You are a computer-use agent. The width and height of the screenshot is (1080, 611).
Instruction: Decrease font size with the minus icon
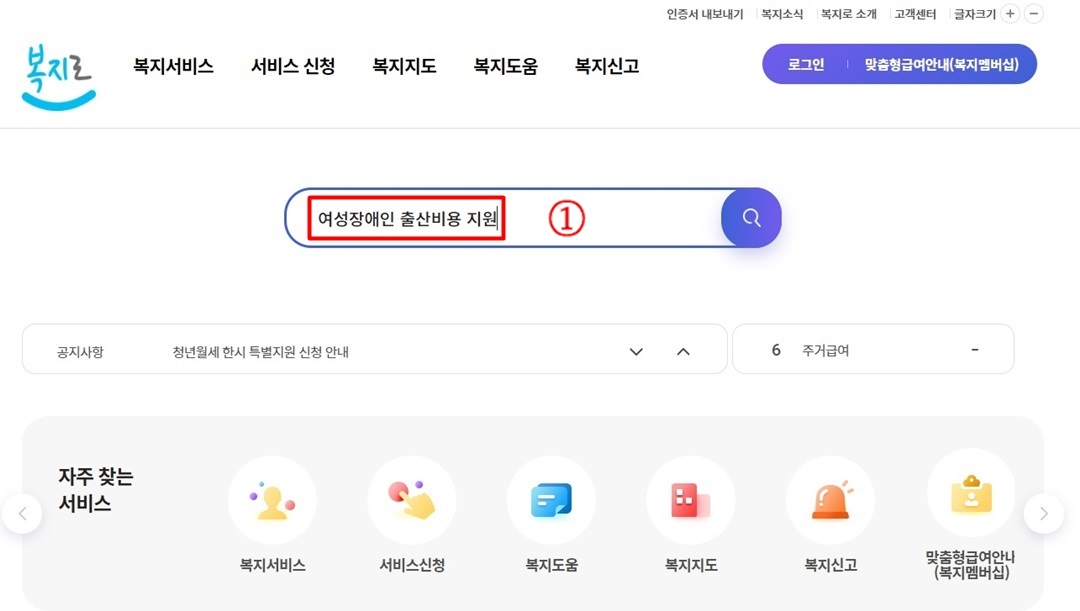click(x=1036, y=14)
